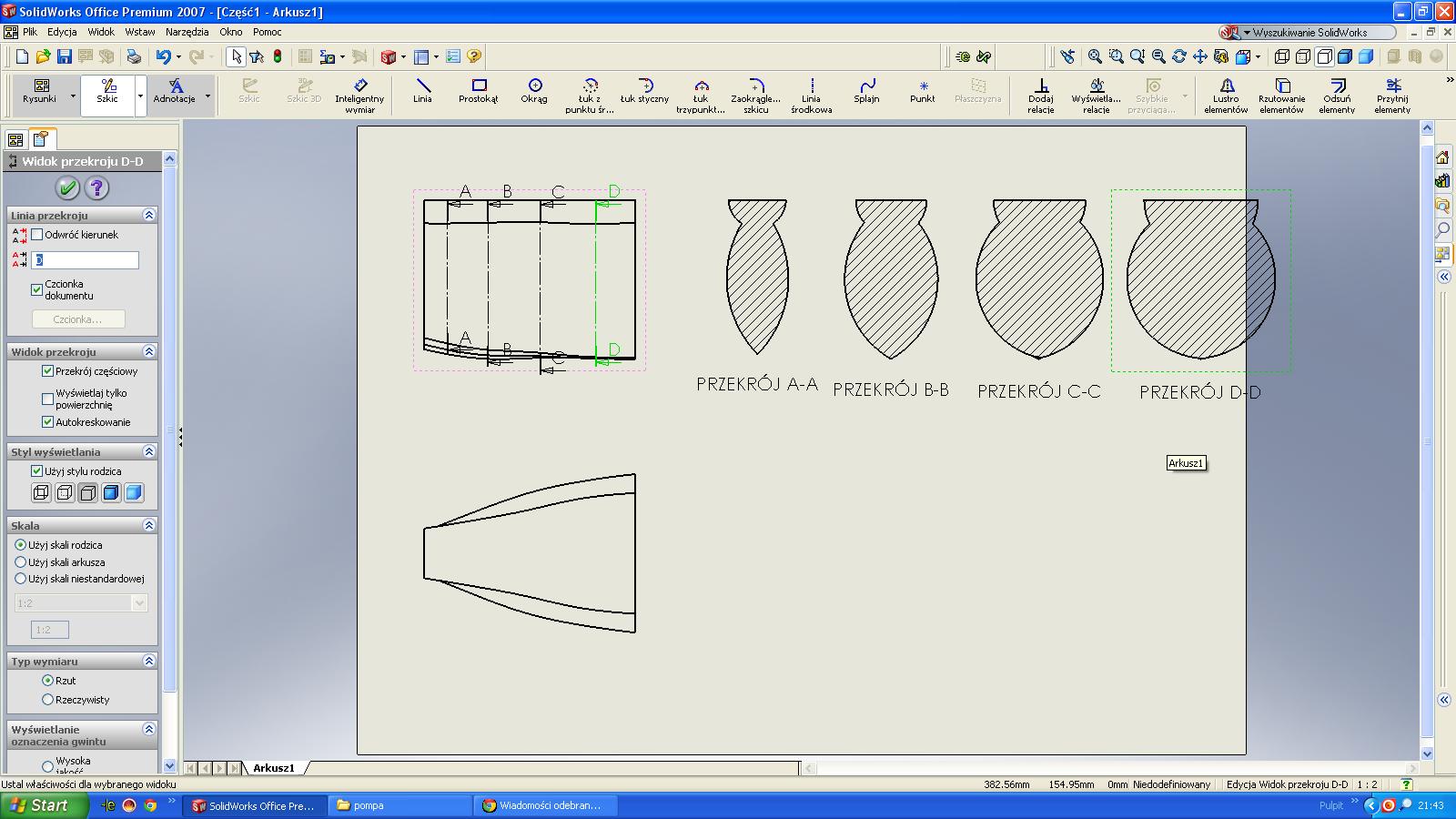Click the Lustro elementów mirror tool
Image resolution: width=1456 pixels, height=819 pixels.
pyautogui.click(x=1226, y=95)
